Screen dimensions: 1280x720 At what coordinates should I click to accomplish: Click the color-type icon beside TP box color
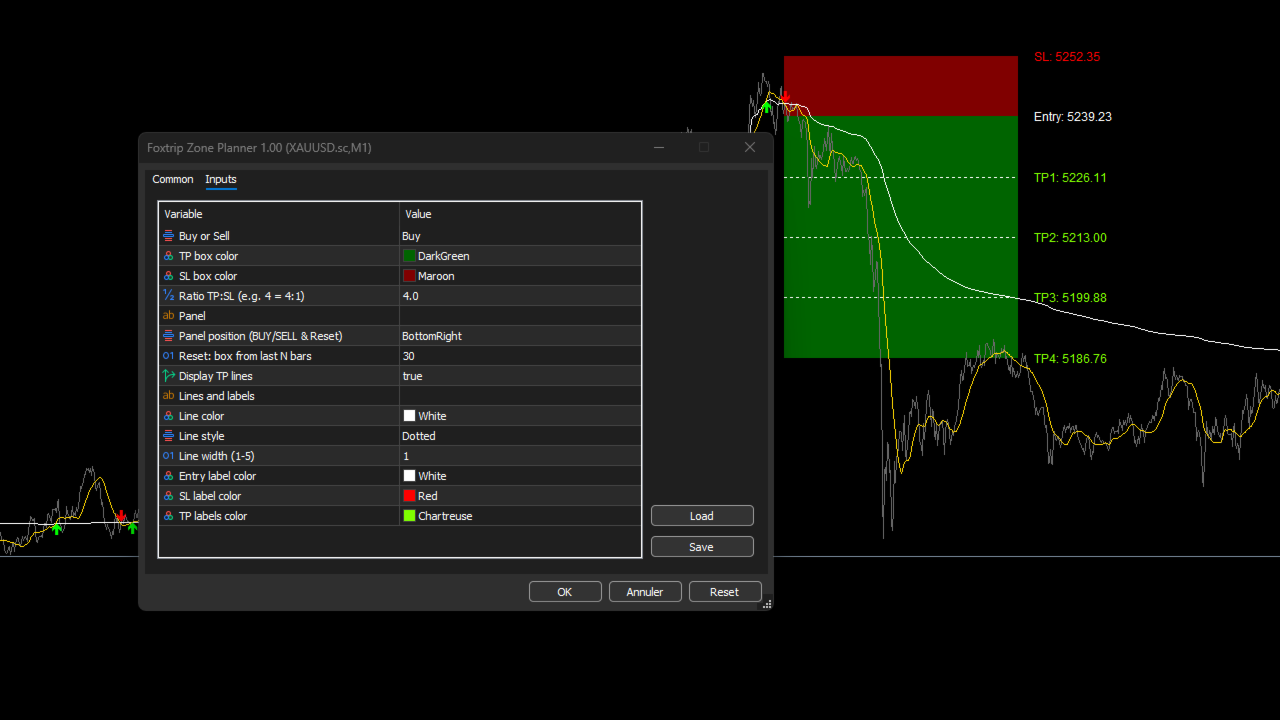click(x=168, y=256)
